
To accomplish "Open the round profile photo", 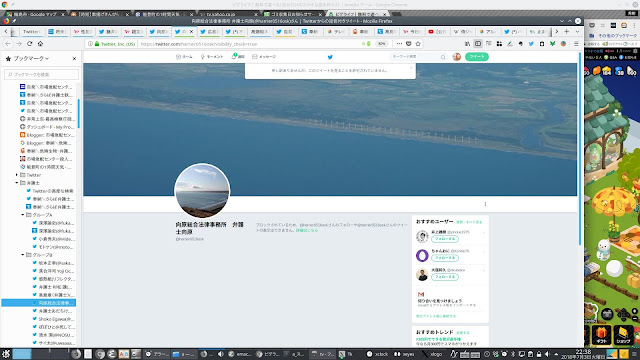I will pyautogui.click(x=202, y=191).
